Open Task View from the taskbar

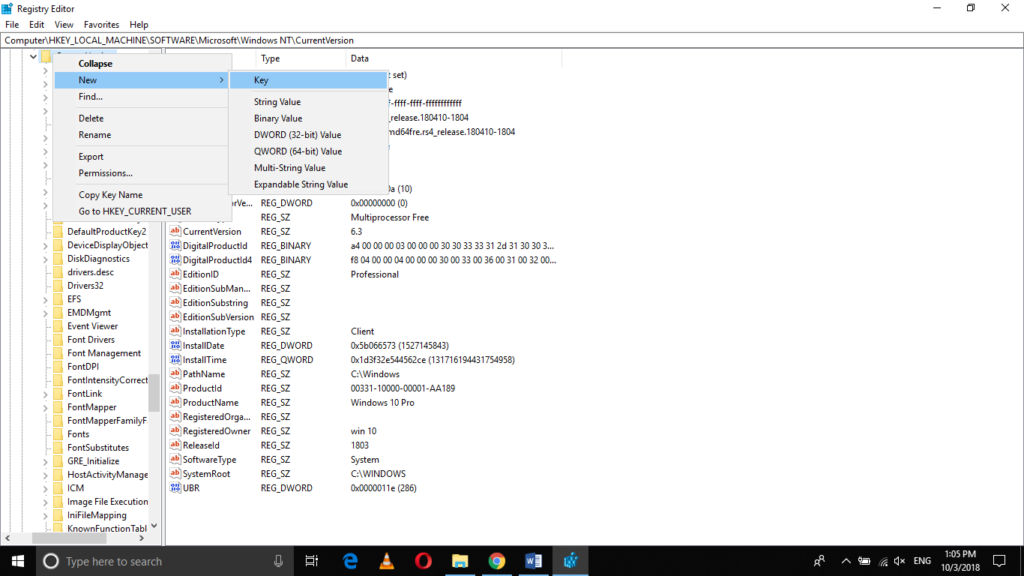(312, 561)
